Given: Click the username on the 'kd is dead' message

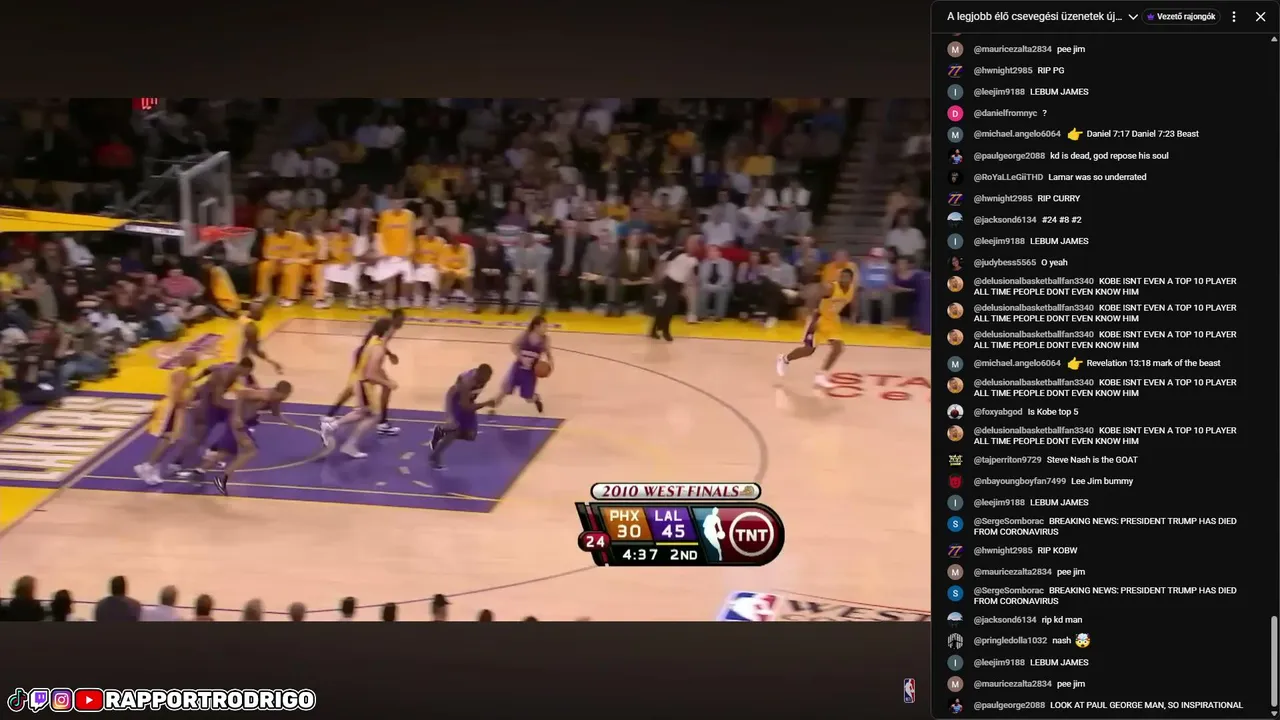Looking at the screenshot, I should click(1009, 156).
